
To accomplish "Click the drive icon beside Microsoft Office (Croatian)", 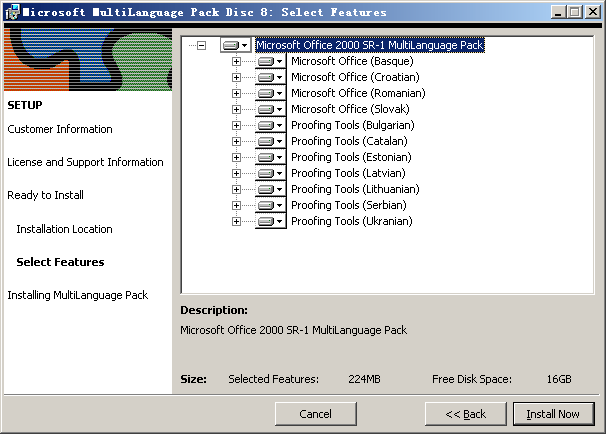I will click(270, 78).
